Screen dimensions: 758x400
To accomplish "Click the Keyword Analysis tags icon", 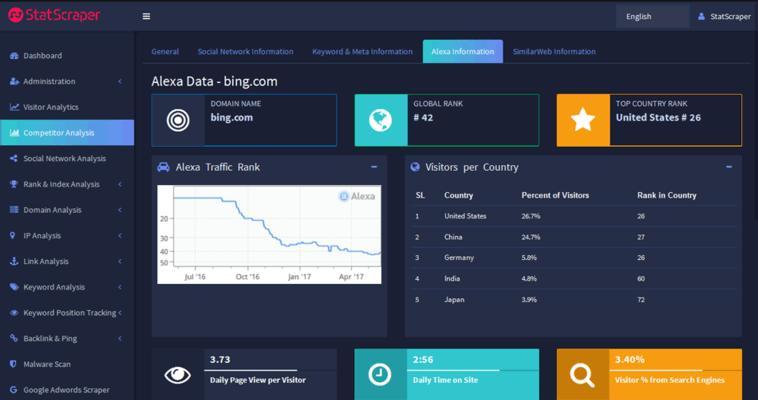I will coord(14,287).
